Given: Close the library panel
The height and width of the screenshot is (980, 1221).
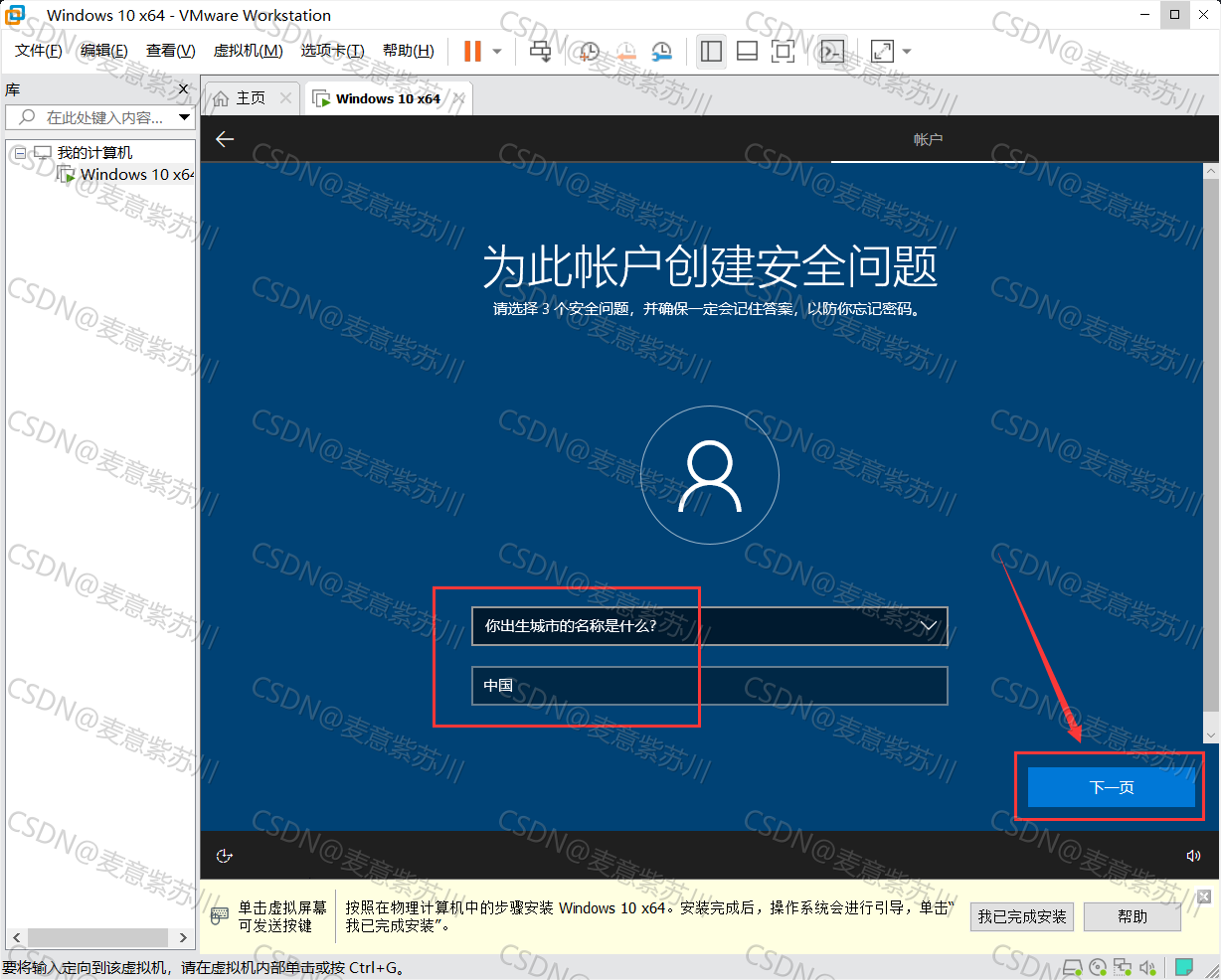Looking at the screenshot, I should click(x=183, y=89).
